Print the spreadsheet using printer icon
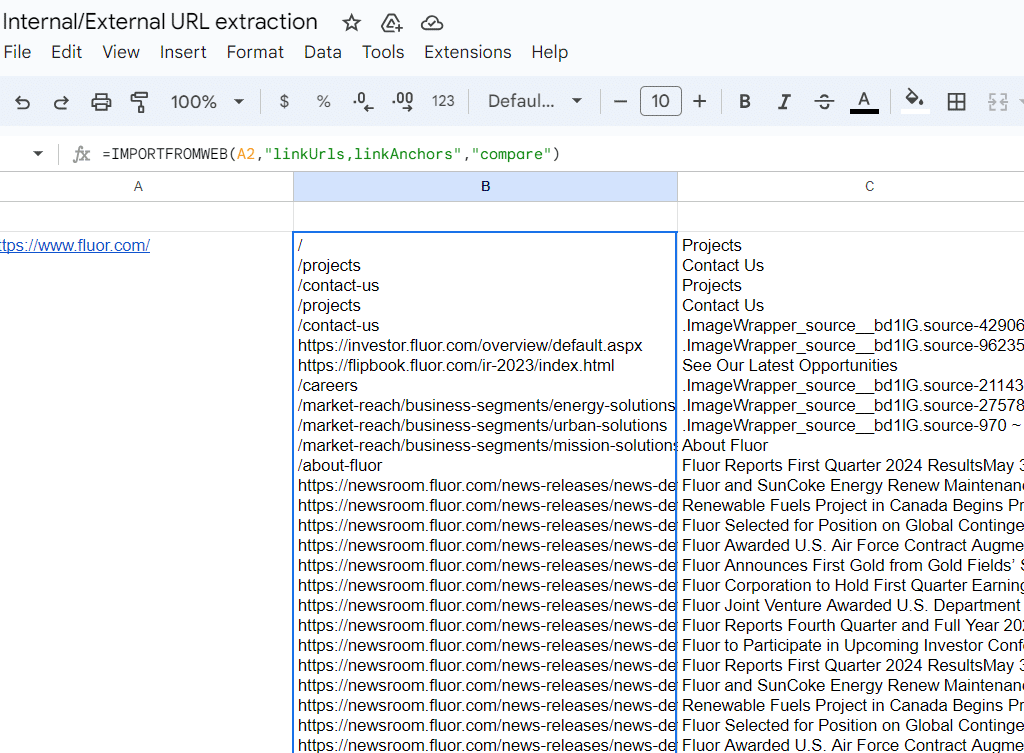Viewport: 1024px width, 753px height. 101,101
